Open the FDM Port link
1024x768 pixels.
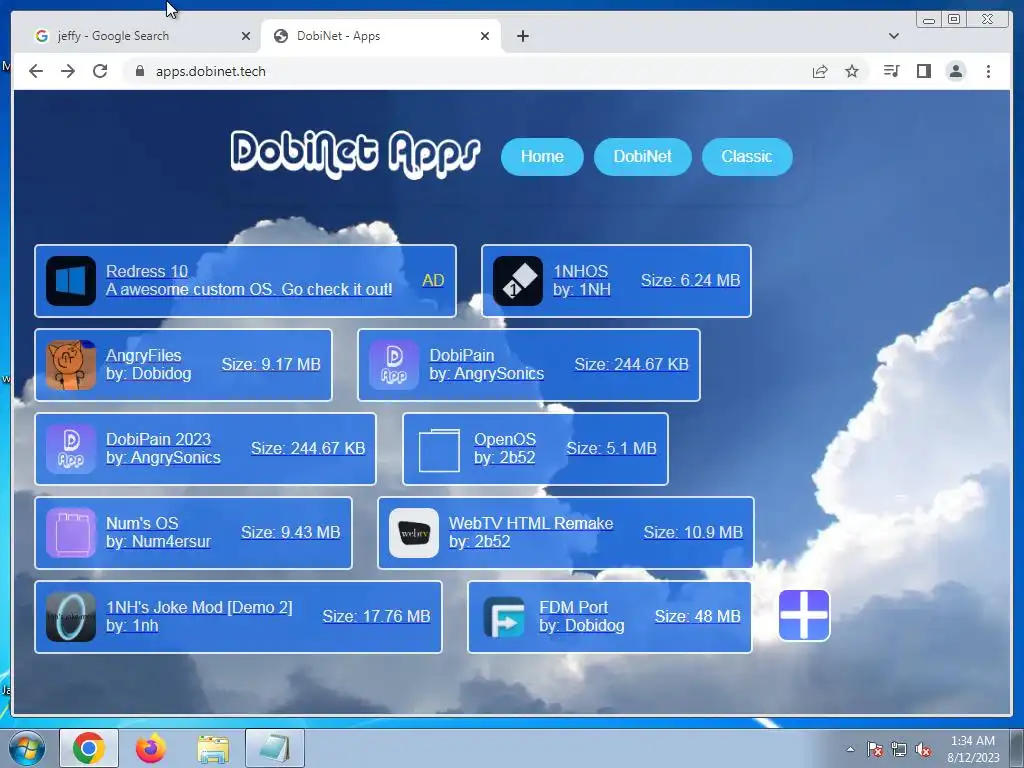573,607
